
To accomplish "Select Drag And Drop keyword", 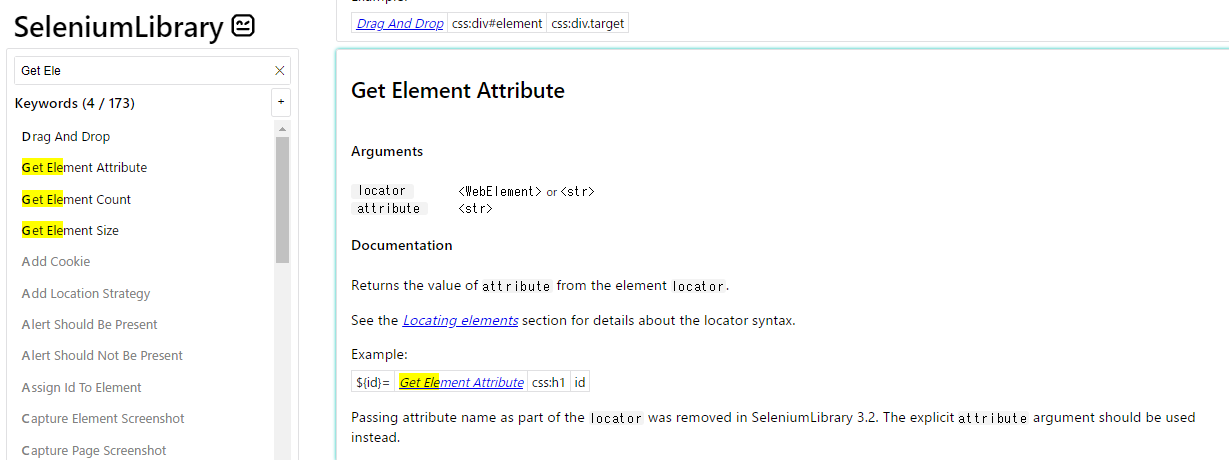I will [66, 136].
